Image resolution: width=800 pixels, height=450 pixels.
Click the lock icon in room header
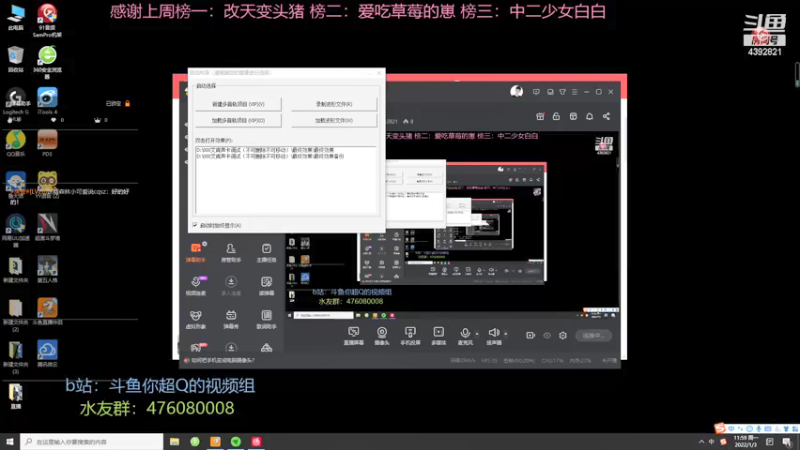point(556,116)
